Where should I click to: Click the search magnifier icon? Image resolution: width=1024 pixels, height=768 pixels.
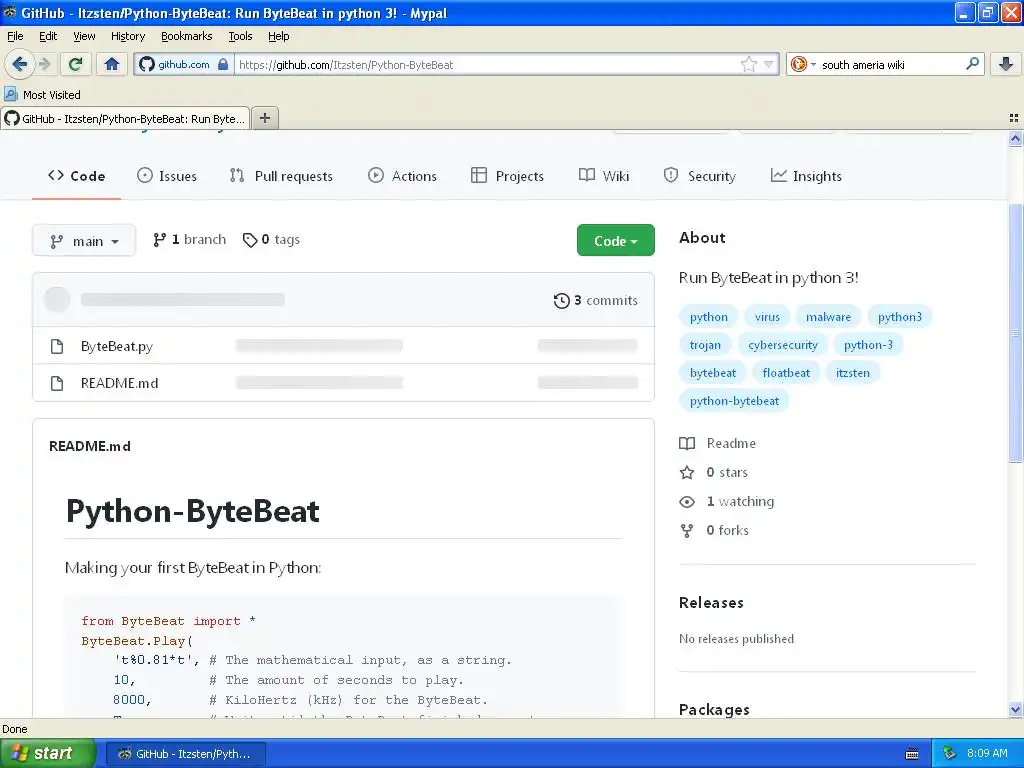972,64
